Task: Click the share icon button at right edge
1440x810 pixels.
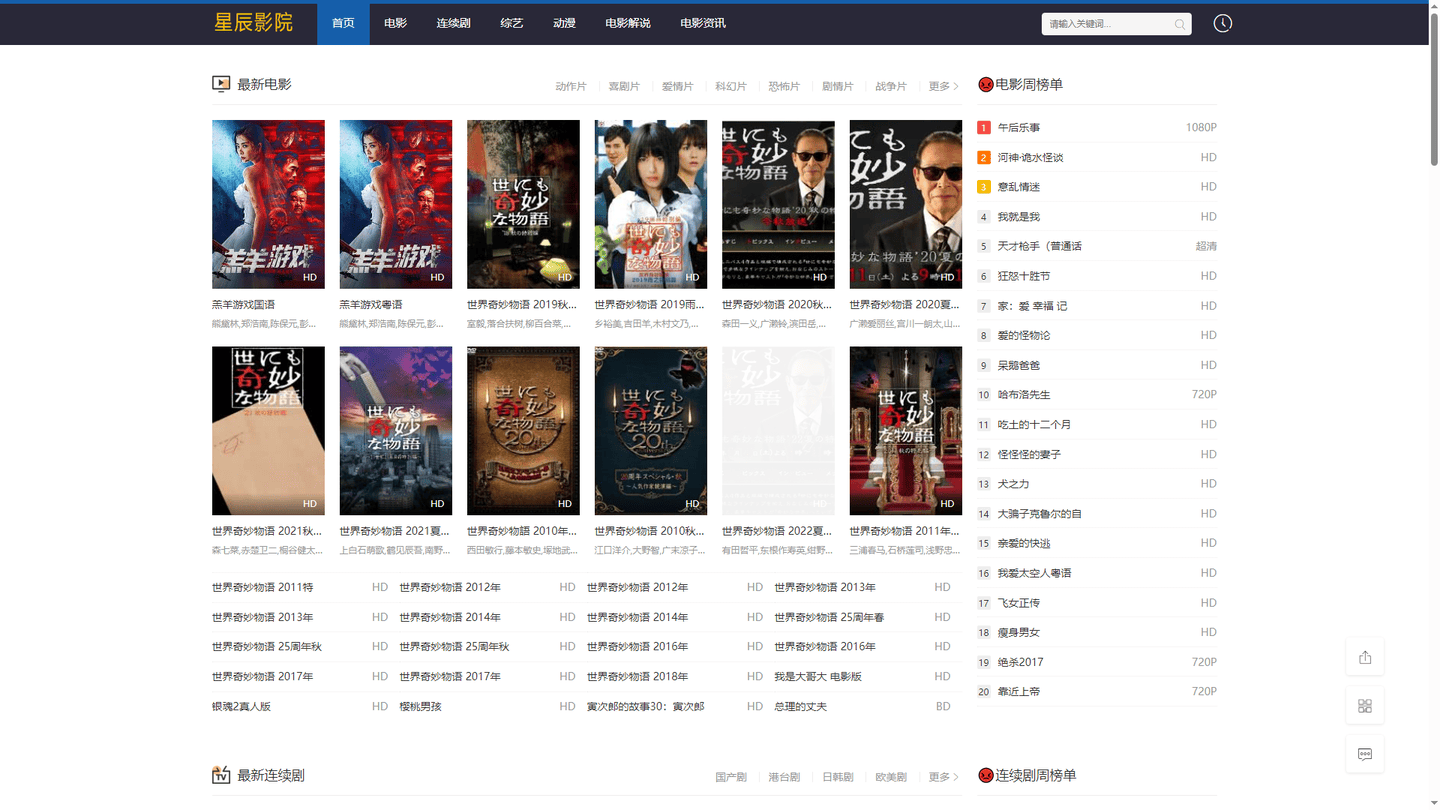Action: coord(1365,657)
